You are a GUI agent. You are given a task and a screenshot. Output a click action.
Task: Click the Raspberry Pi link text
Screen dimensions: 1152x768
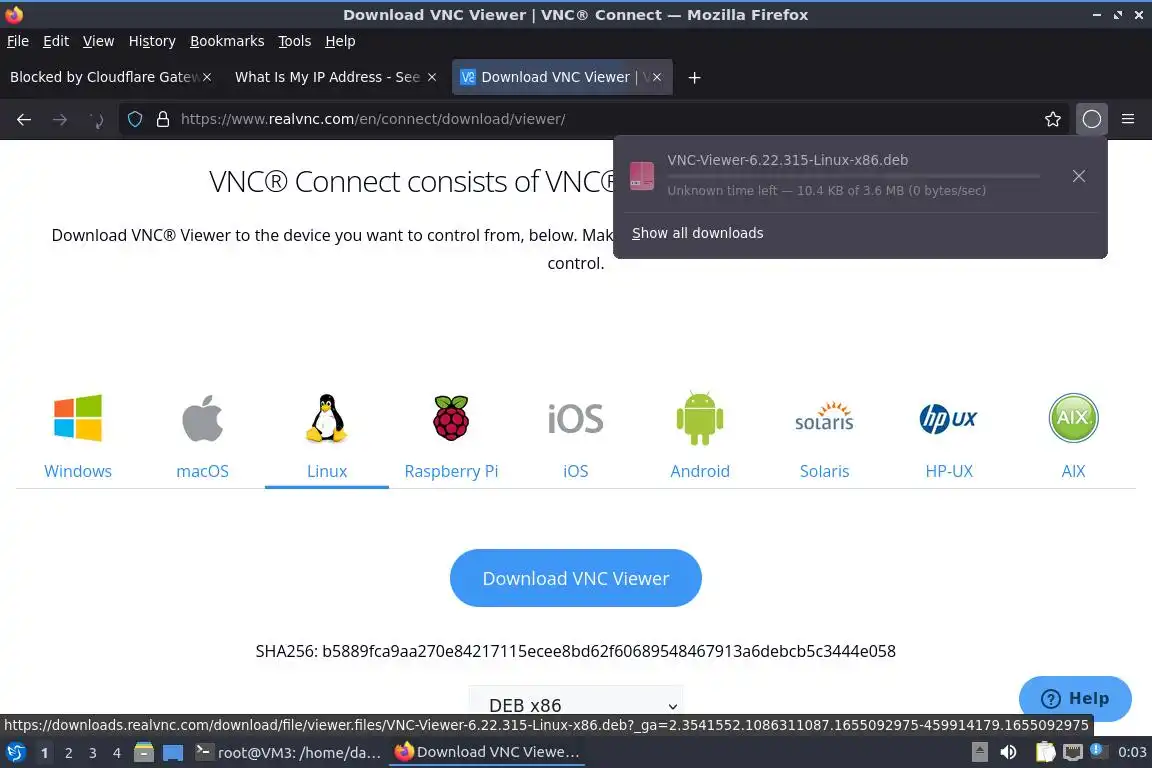(451, 471)
